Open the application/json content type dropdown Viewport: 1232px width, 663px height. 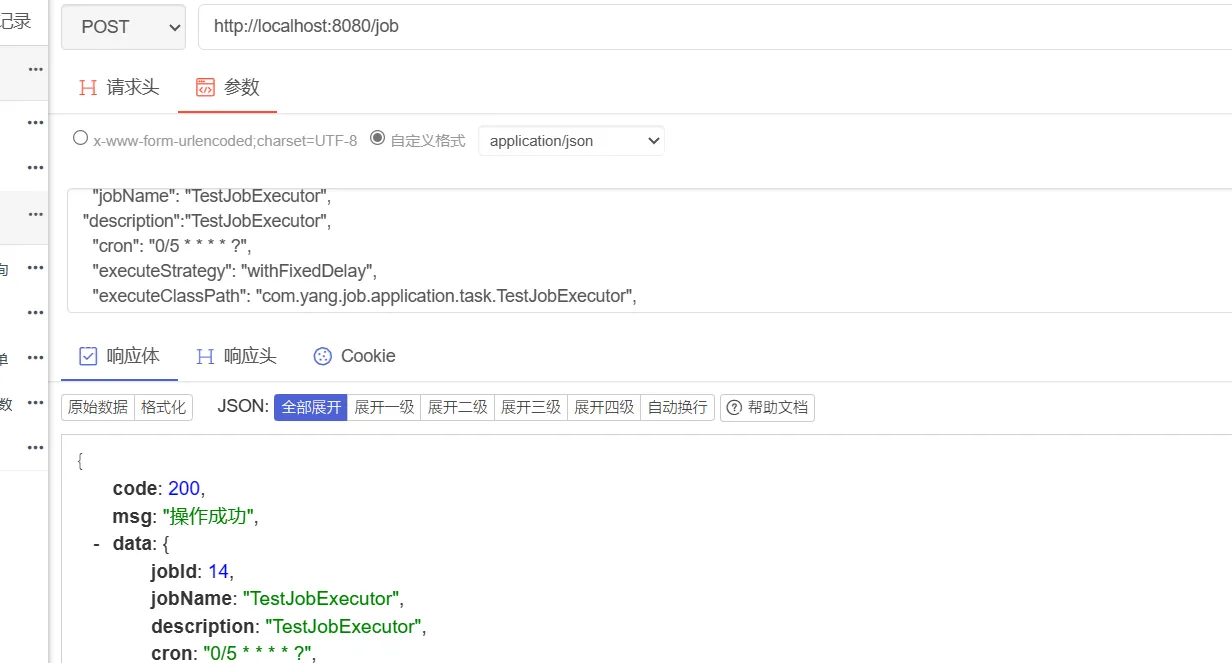click(571, 141)
